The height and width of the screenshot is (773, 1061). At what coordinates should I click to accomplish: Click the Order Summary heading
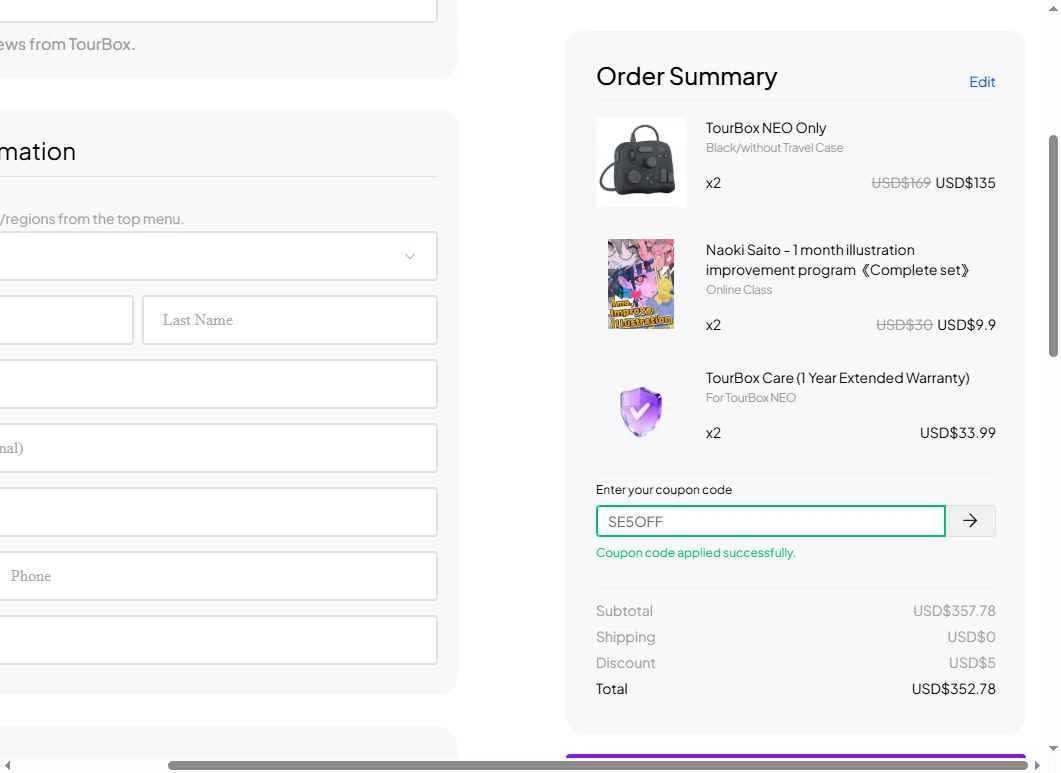click(x=686, y=76)
